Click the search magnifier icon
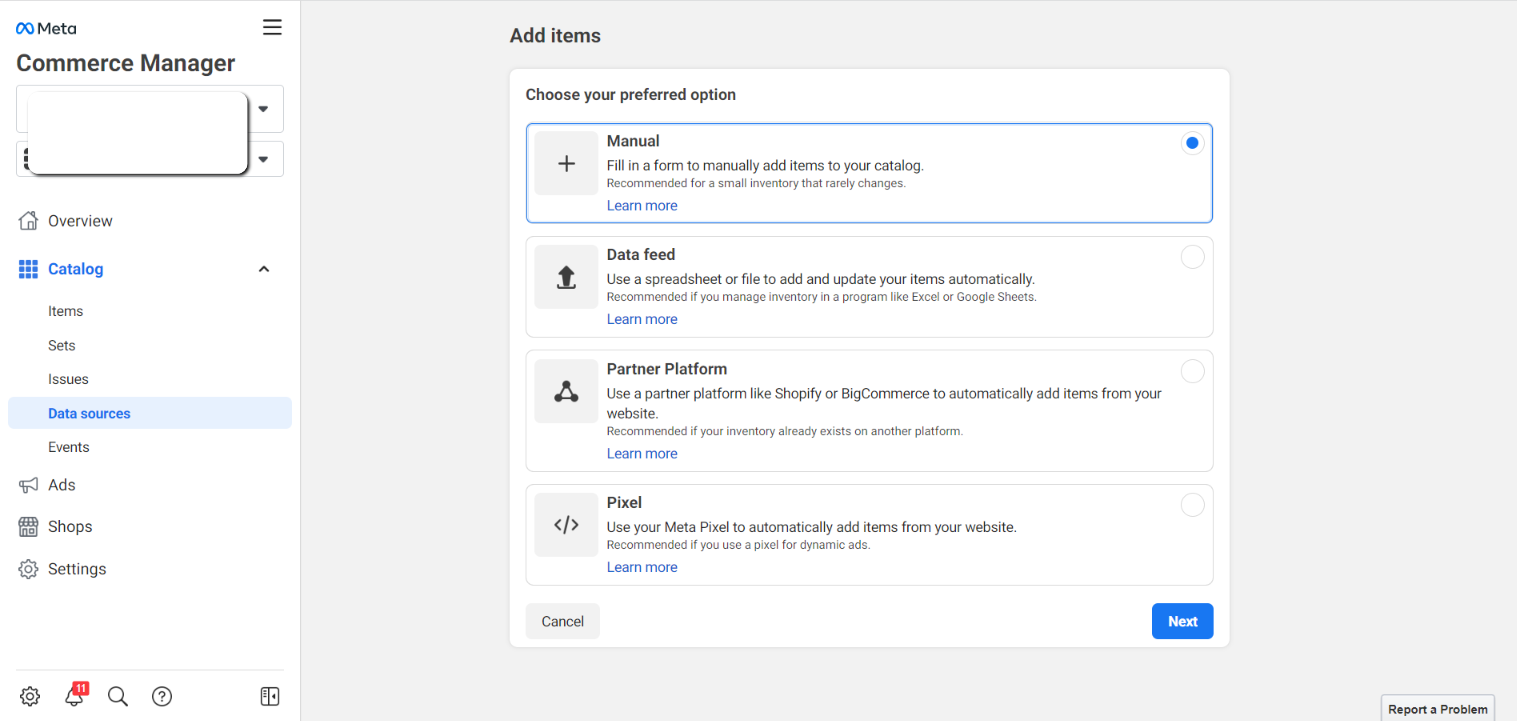The image size is (1517, 721). (118, 696)
